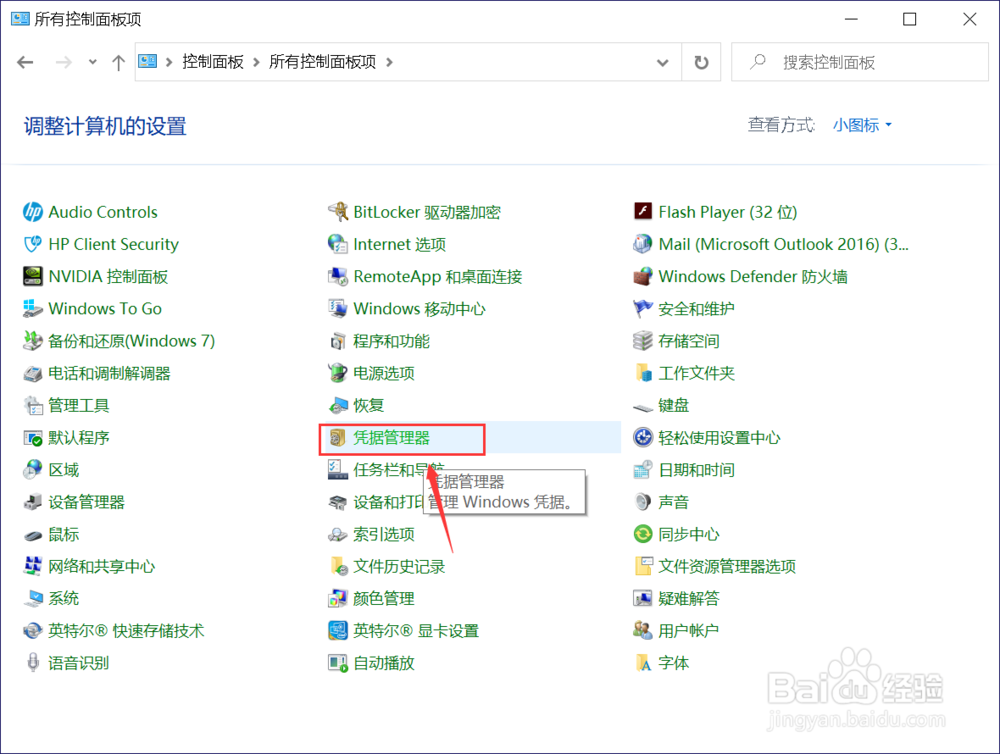1000x754 pixels.
Task: Click the Windows To Go icon
Action: tap(33, 309)
